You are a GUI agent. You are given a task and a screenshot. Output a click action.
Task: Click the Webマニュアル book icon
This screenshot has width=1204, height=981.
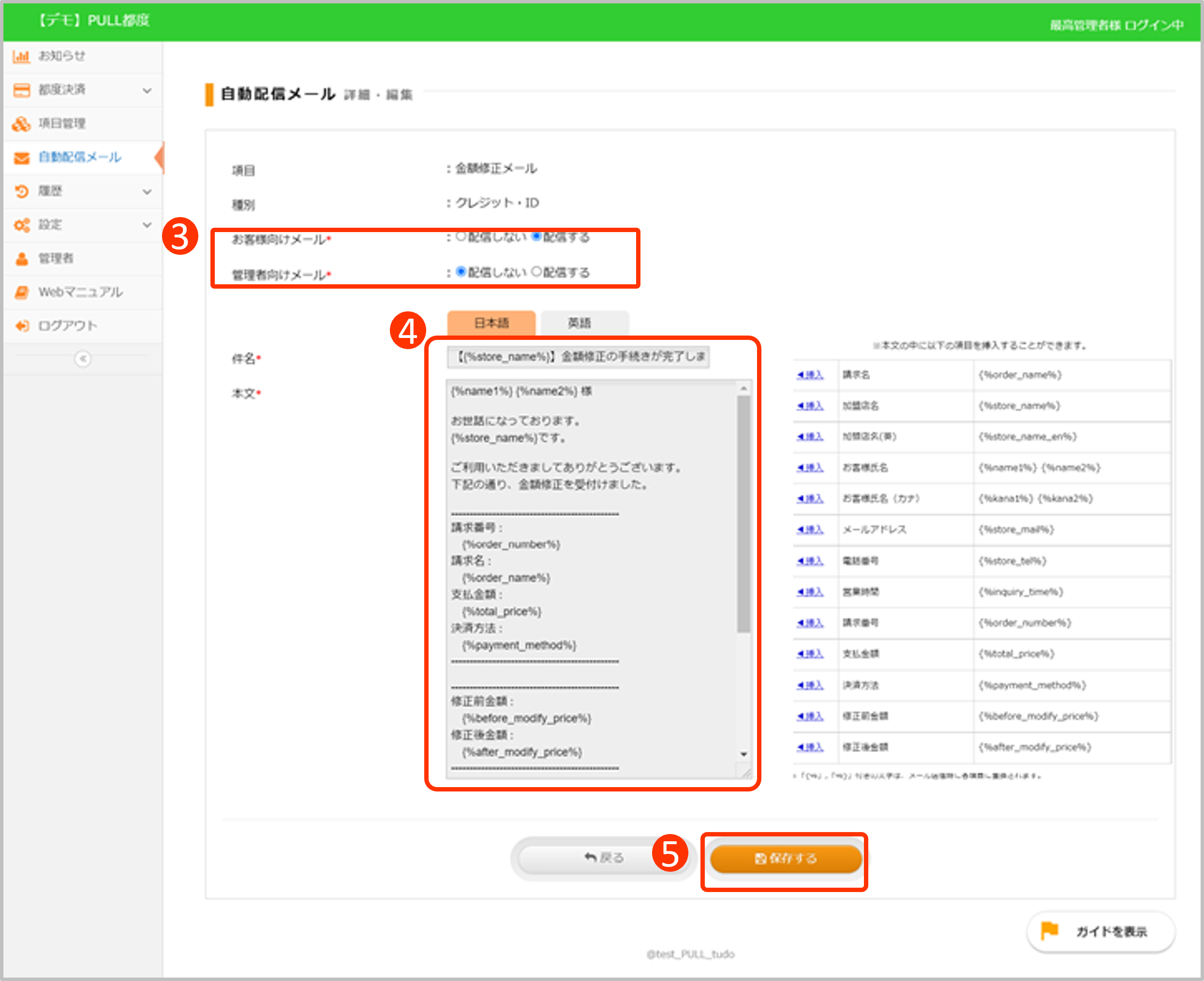point(21,292)
